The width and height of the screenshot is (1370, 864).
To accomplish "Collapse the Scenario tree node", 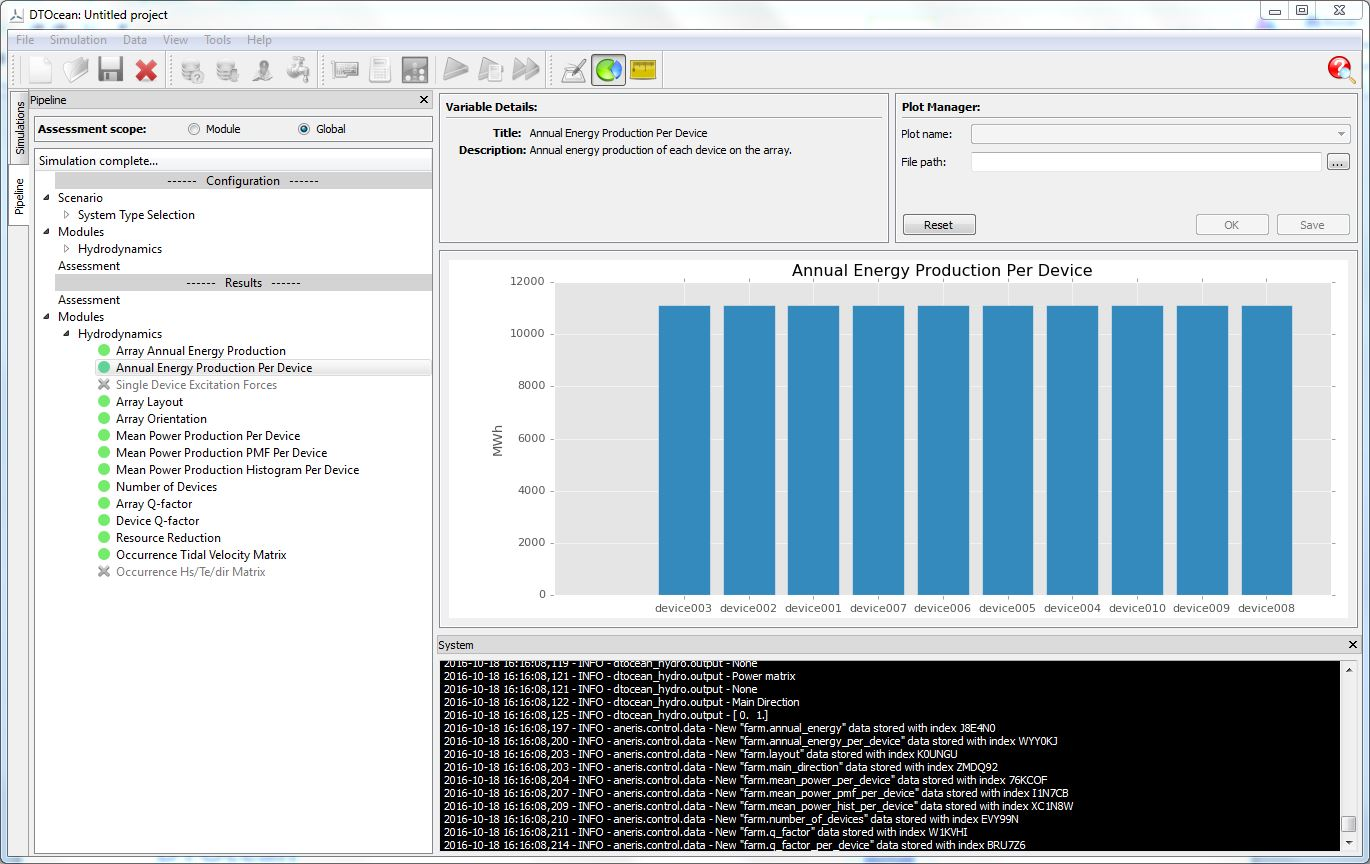I will coord(46,198).
